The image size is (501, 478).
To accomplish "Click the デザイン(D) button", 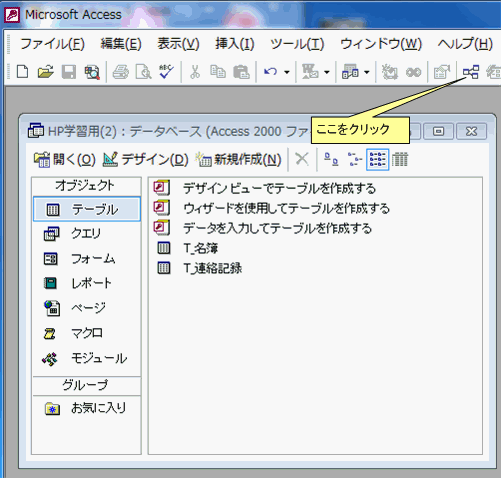I will point(146,159).
